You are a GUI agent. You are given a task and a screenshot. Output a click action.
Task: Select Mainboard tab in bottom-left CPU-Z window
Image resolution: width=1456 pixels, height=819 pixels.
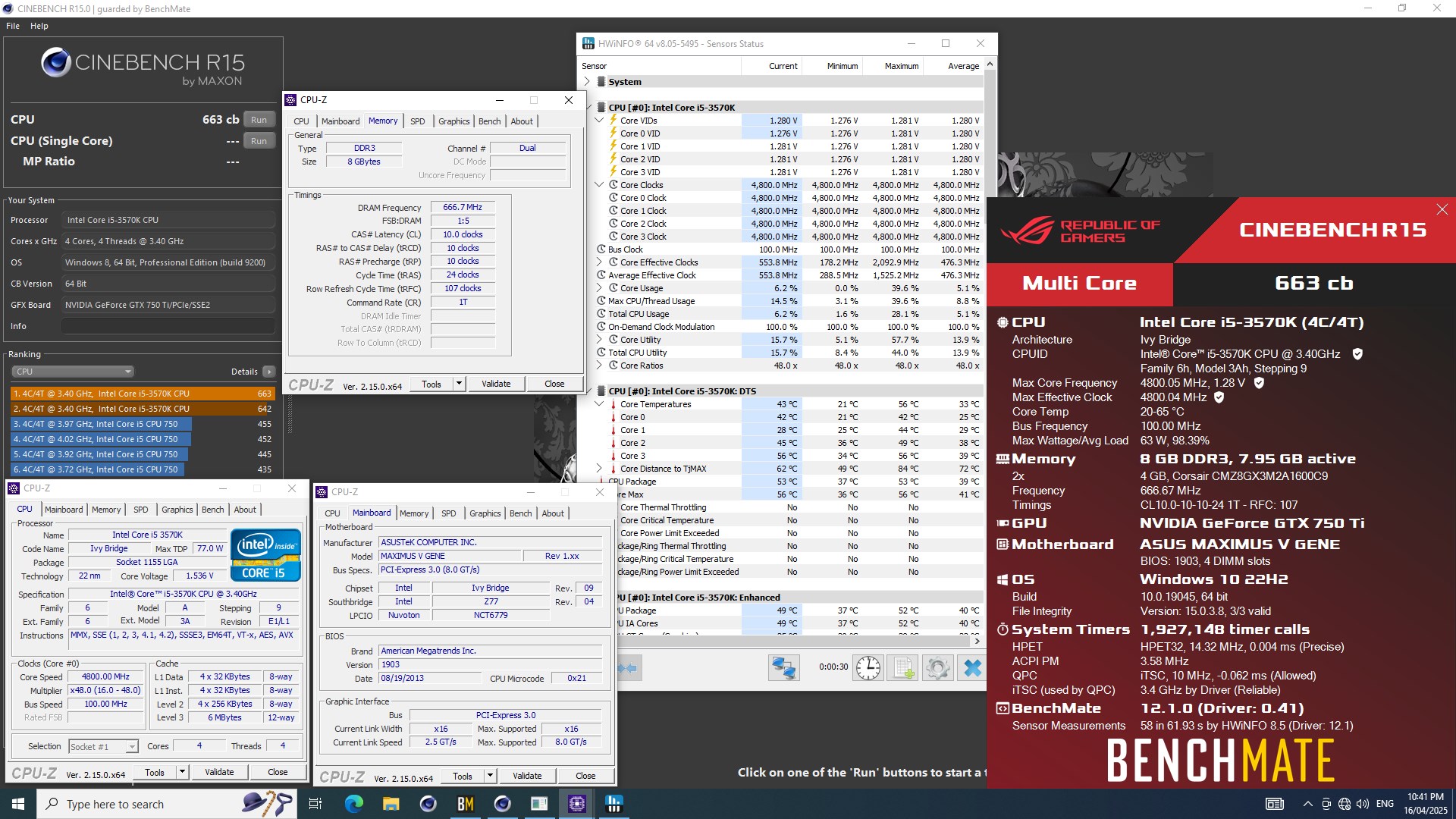pyautogui.click(x=64, y=510)
